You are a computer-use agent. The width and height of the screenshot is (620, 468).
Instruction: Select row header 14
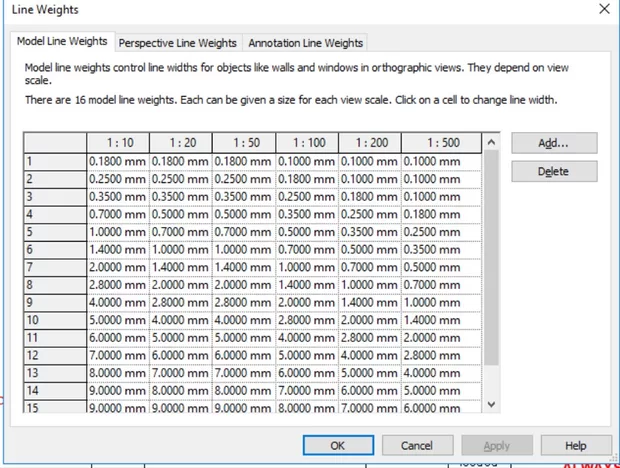click(x=55, y=391)
